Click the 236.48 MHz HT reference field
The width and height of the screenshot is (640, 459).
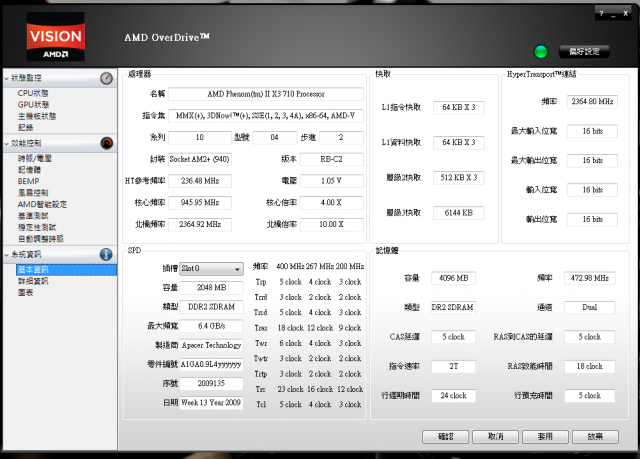200,181
